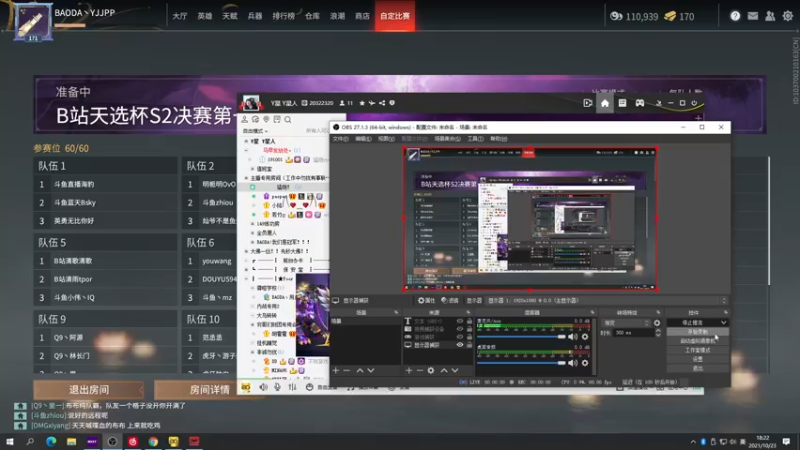Move source down in OBS sources panel

455,370
